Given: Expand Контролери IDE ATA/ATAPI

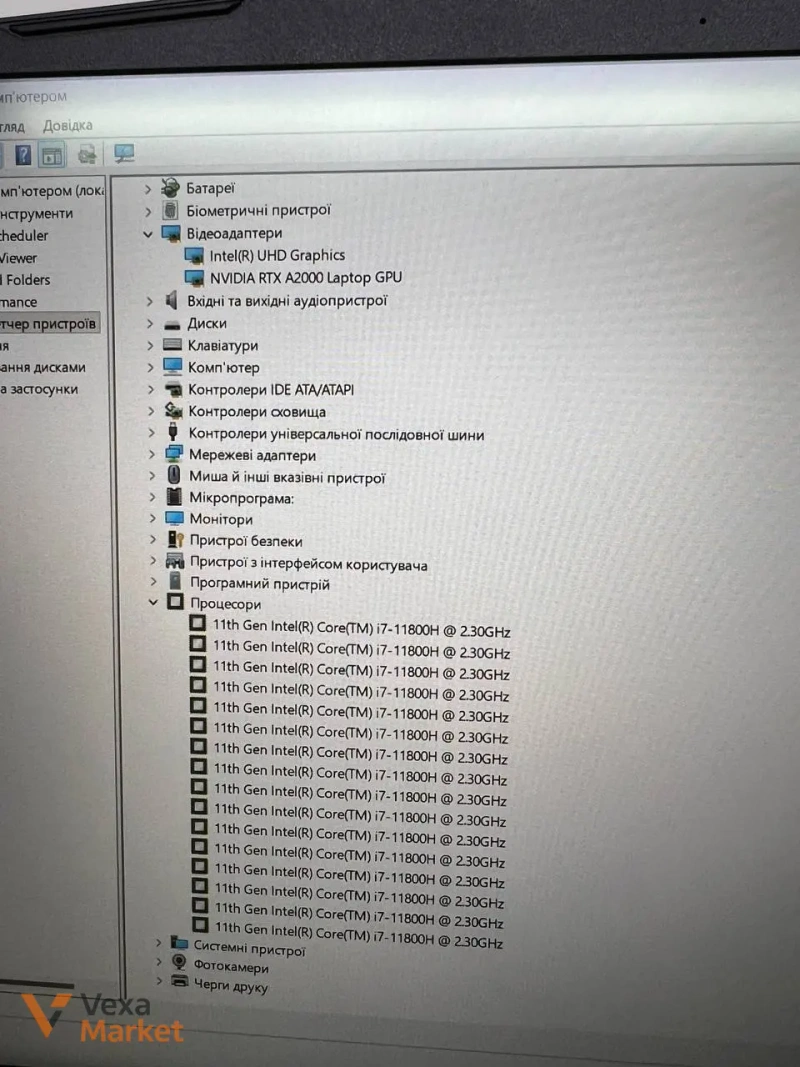Looking at the screenshot, I should pos(151,390).
